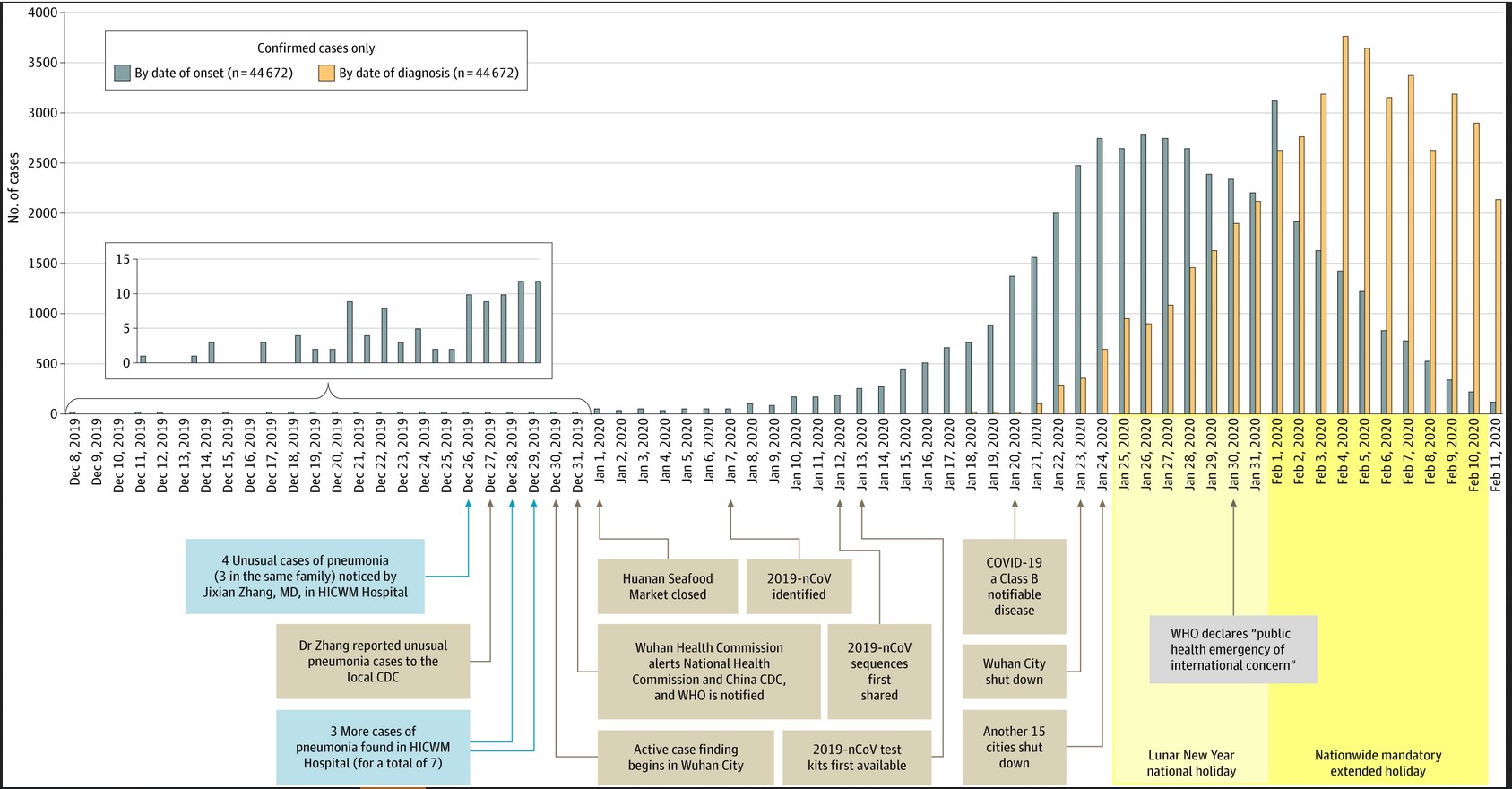Select the blue '4 Unusual cases of pneumonia' box
Screen dimensions: 1512x789
tap(306, 577)
